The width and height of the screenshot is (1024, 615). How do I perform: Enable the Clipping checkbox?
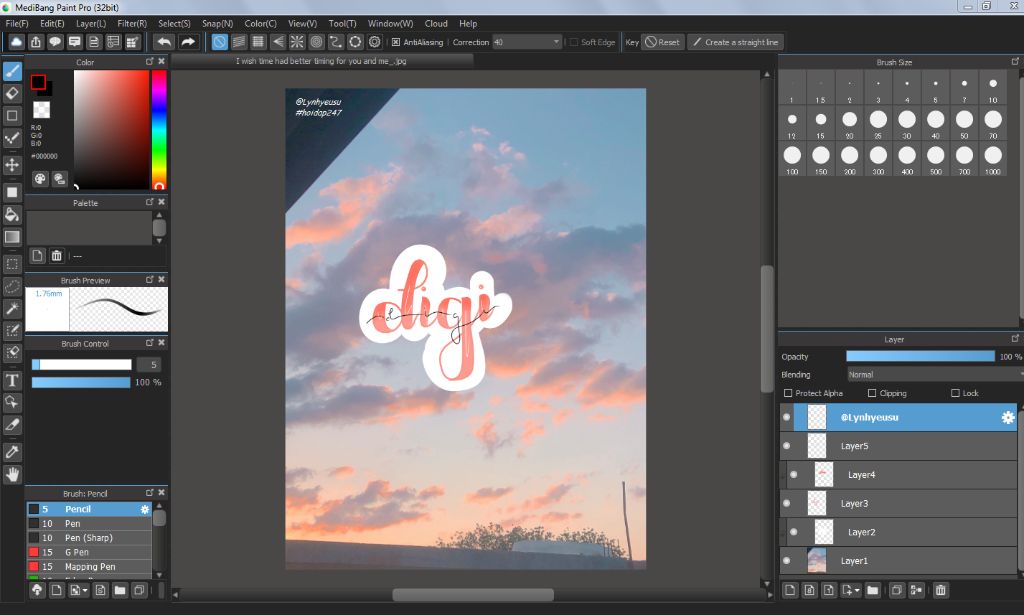[x=872, y=393]
